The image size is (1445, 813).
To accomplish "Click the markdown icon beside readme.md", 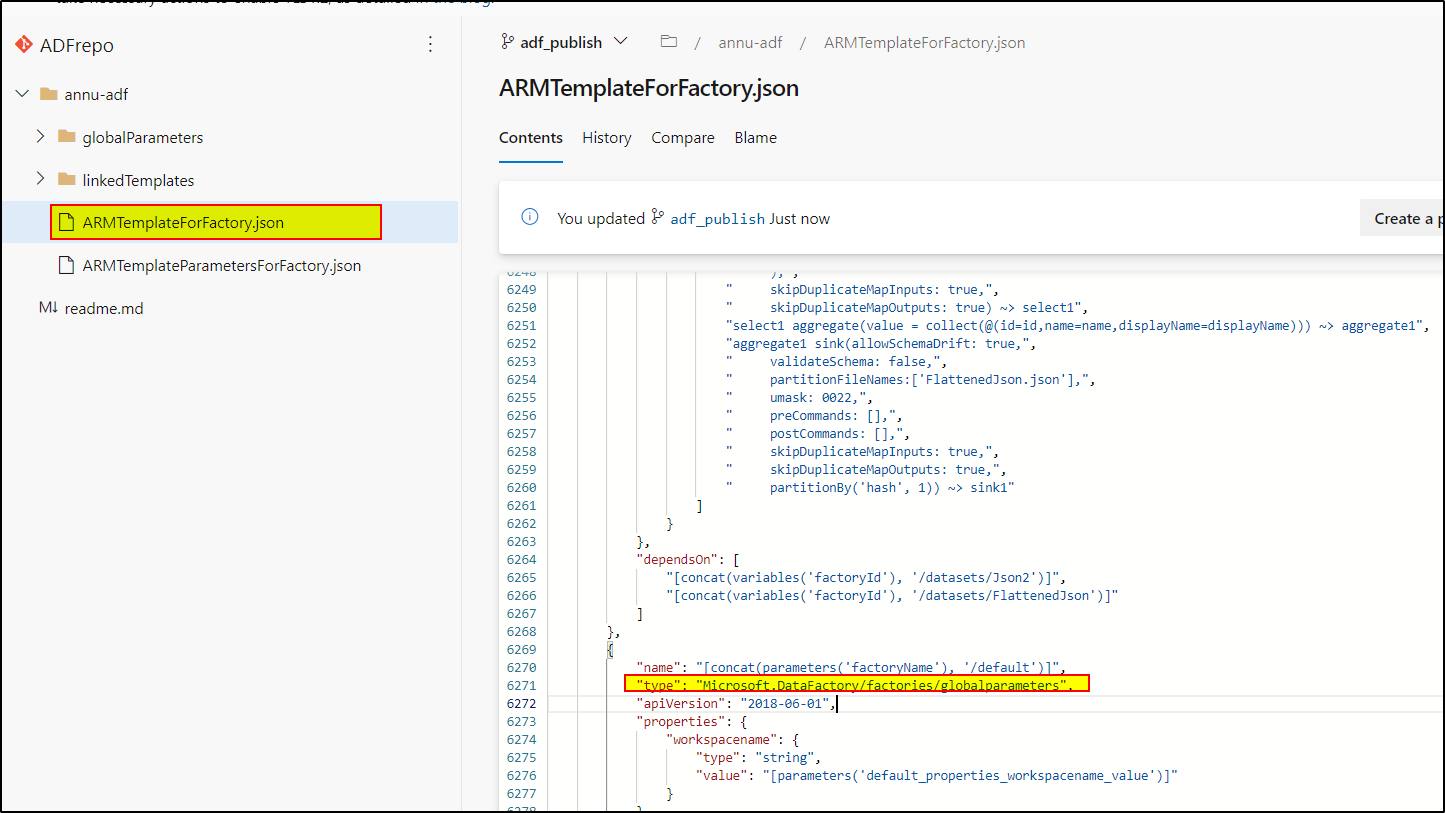I will (x=48, y=308).
